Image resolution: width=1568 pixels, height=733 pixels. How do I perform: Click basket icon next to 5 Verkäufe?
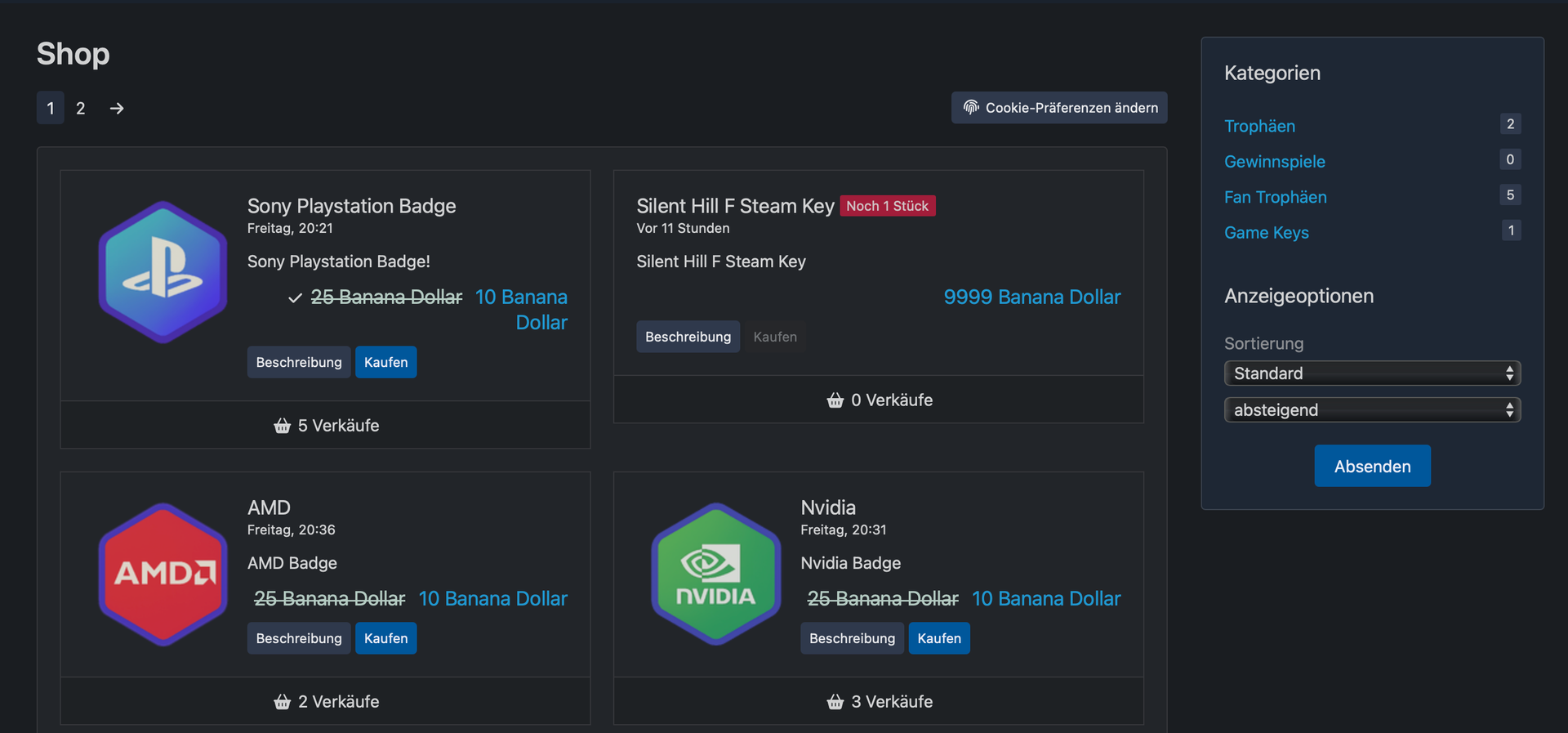[283, 426]
